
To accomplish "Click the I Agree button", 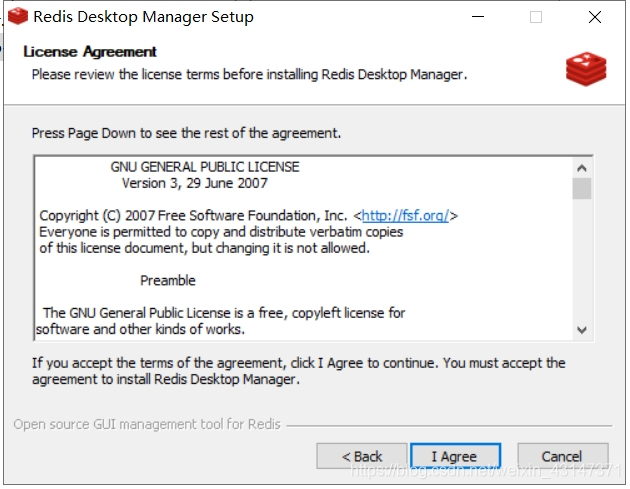I will [x=455, y=456].
